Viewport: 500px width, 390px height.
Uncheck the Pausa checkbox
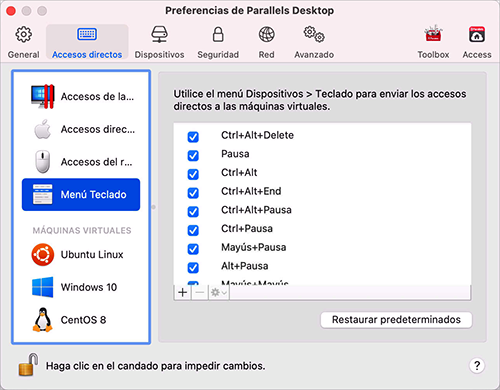tap(193, 155)
